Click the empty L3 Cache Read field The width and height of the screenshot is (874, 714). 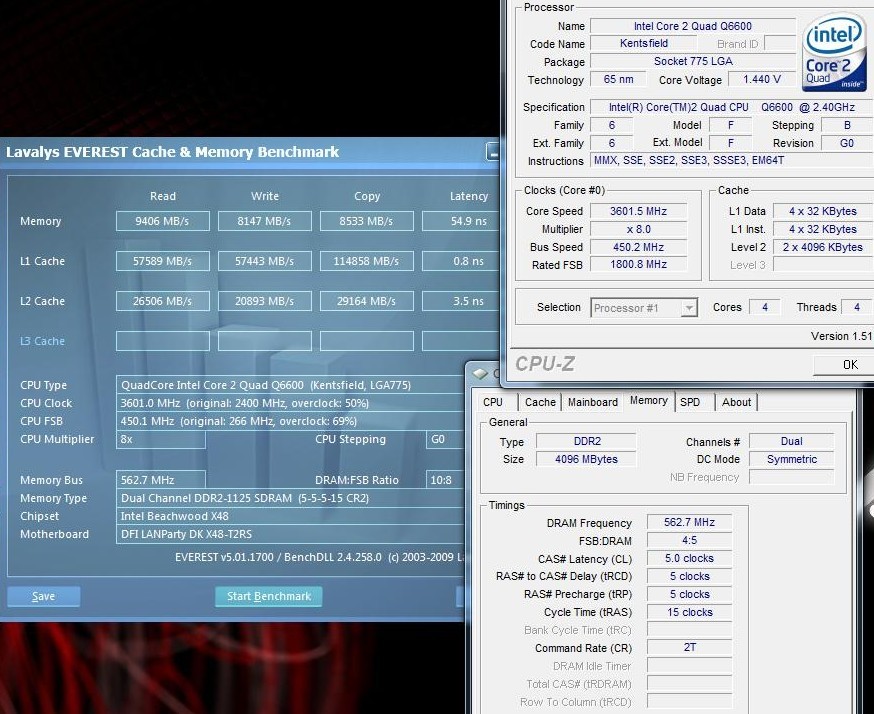[x=163, y=341]
